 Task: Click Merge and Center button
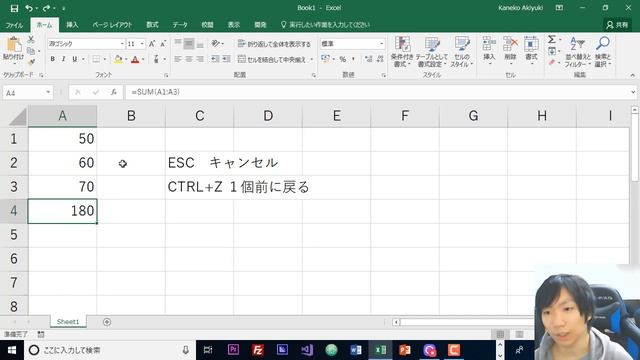(272, 60)
